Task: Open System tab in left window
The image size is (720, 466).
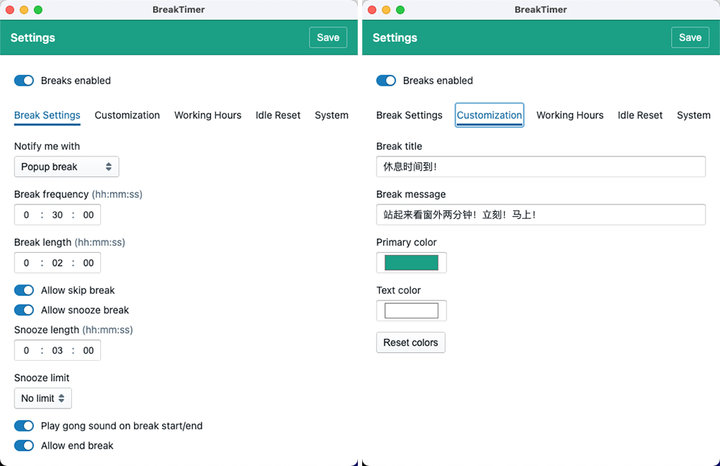Action: point(332,115)
